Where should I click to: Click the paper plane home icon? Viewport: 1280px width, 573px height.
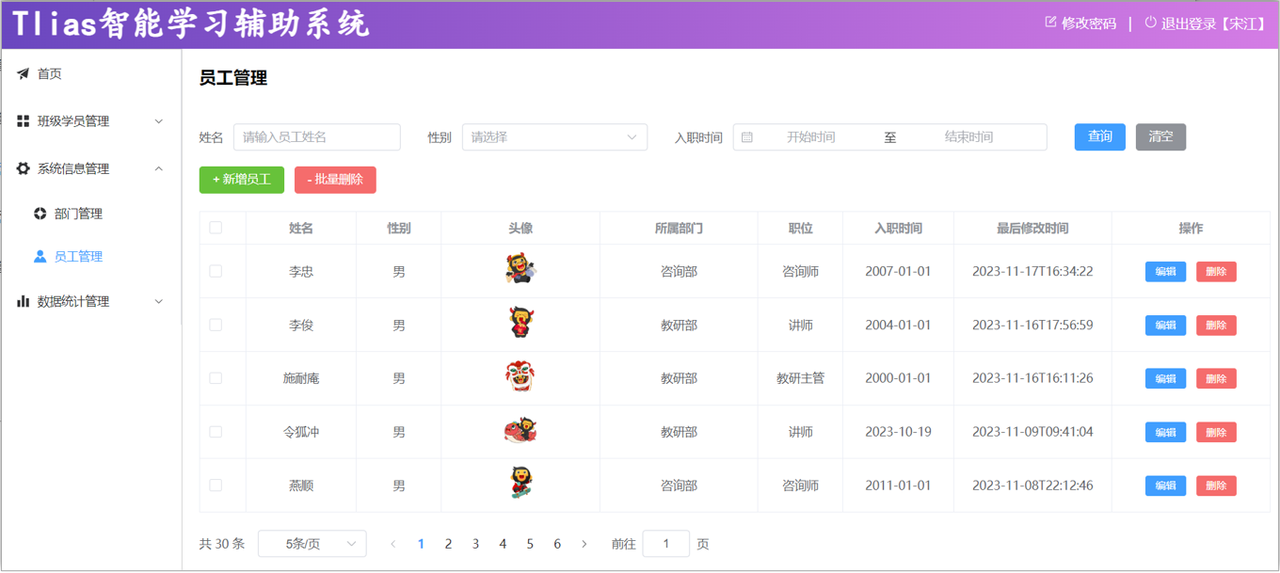point(23,74)
